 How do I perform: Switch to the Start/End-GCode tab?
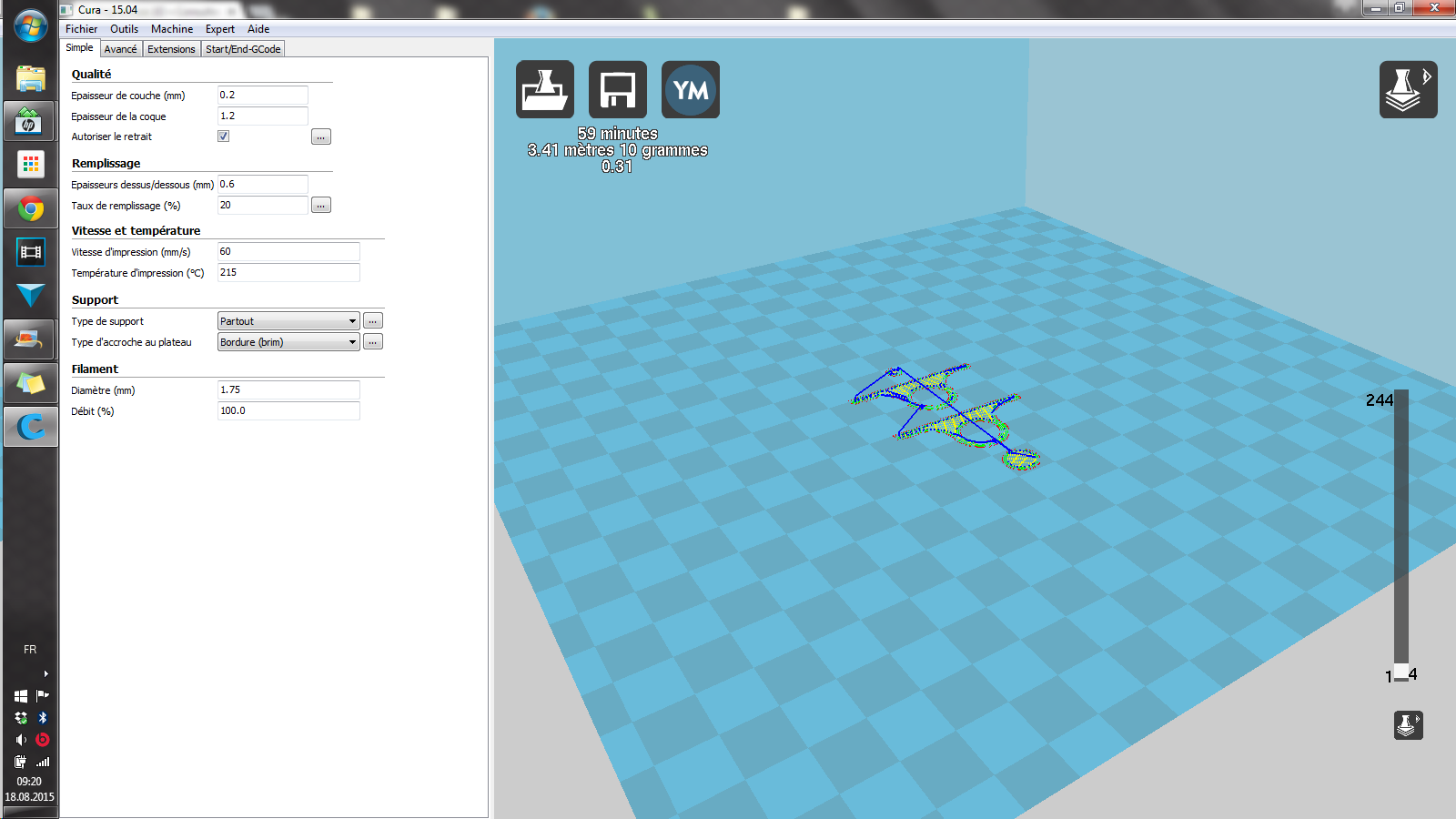point(243,49)
